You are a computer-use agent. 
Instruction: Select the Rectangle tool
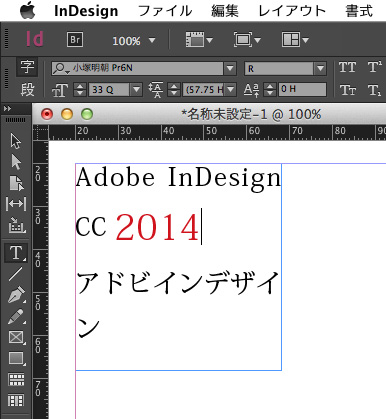[x=16, y=359]
